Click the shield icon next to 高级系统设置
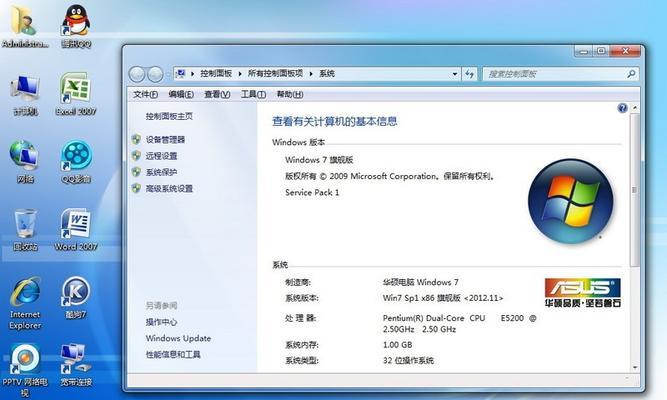This screenshot has height=400, width=667. [136, 188]
